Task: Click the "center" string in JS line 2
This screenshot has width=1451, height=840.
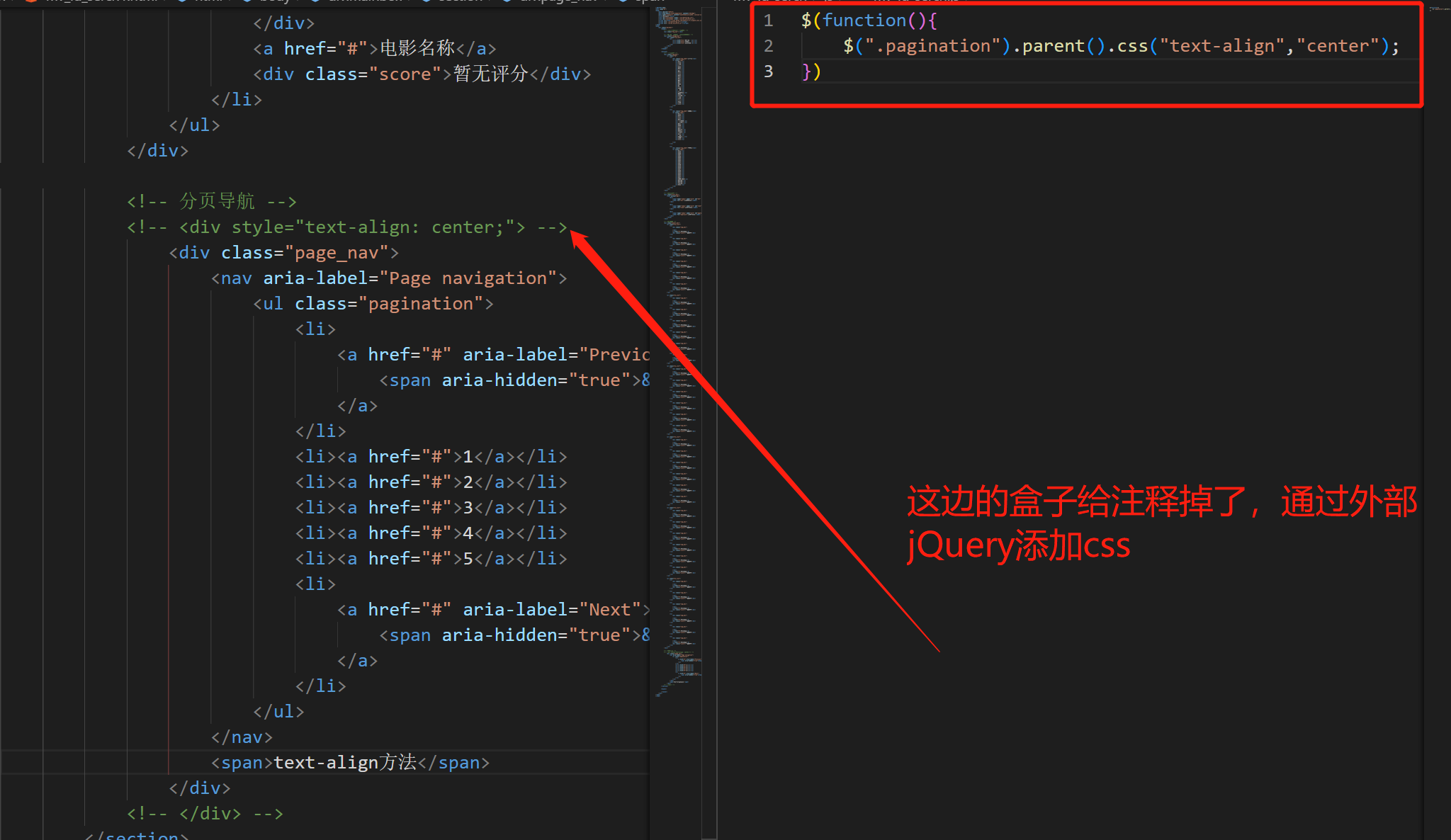Action: coord(1338,45)
